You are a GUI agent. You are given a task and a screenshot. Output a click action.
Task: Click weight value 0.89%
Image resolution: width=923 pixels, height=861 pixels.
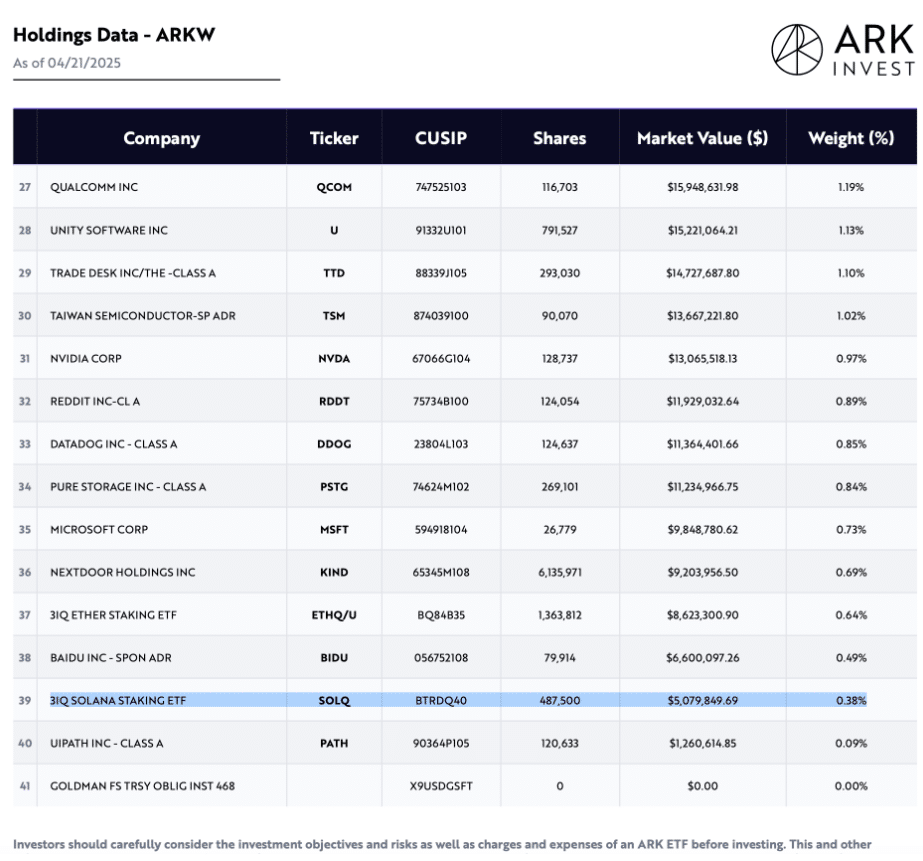851,401
